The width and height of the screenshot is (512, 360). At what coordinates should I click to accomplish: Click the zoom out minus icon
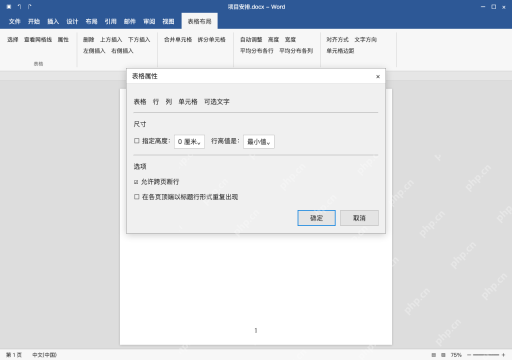469,355
